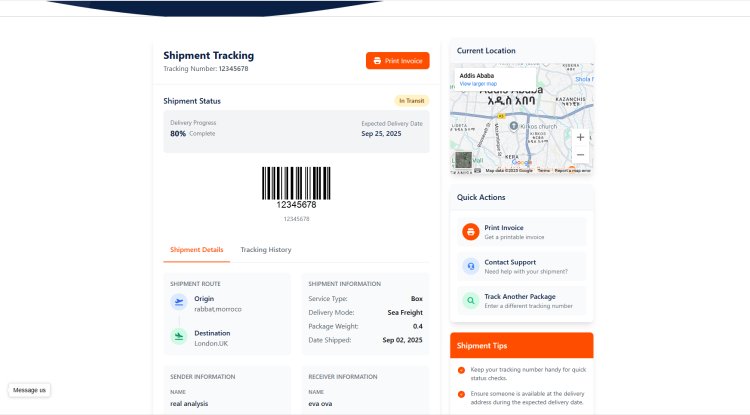The height and width of the screenshot is (415, 750).
Task: Toggle satellite imagery thumbnail on map
Action: click(x=463, y=160)
